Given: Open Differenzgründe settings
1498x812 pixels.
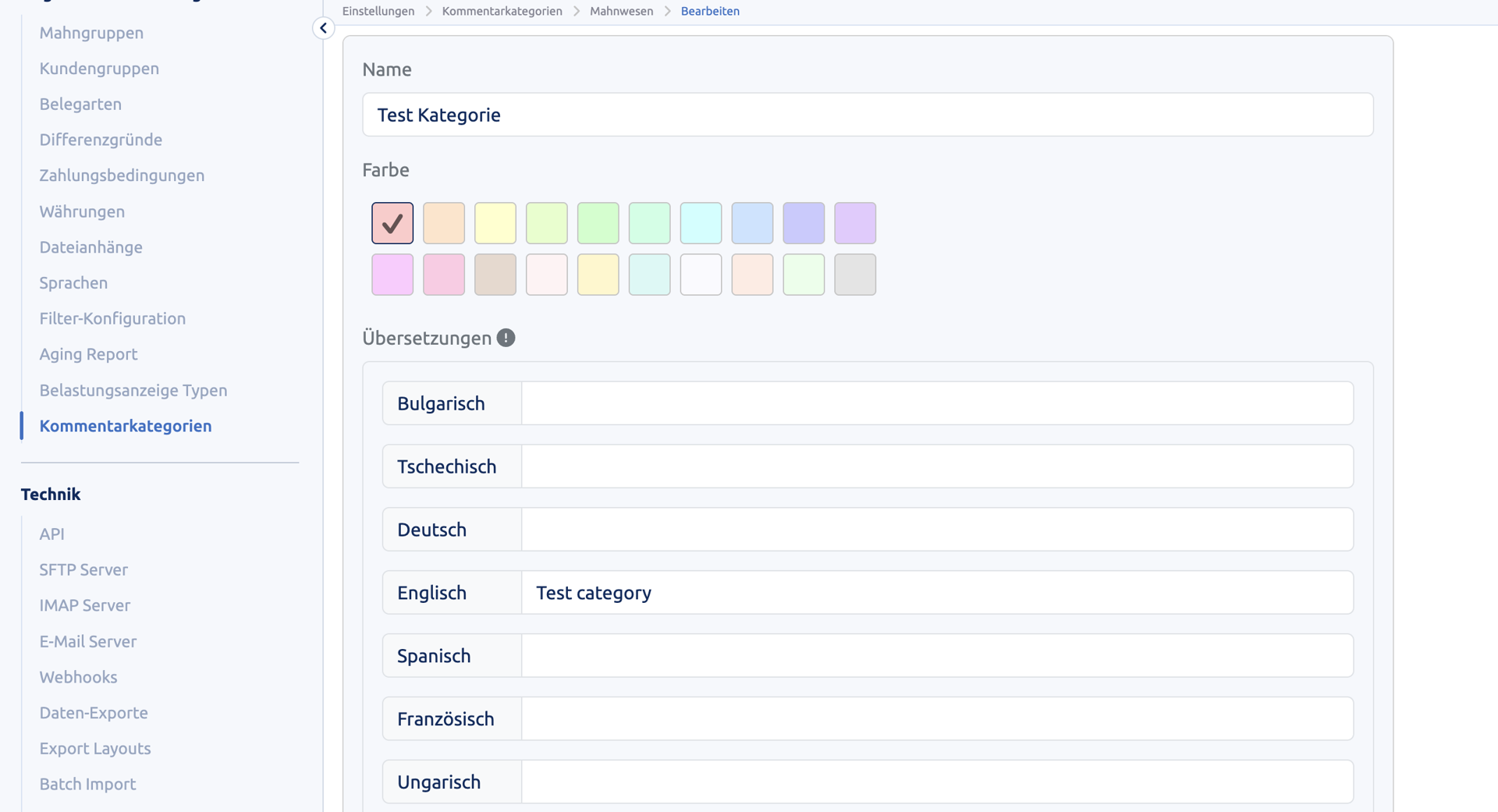Looking at the screenshot, I should point(101,140).
